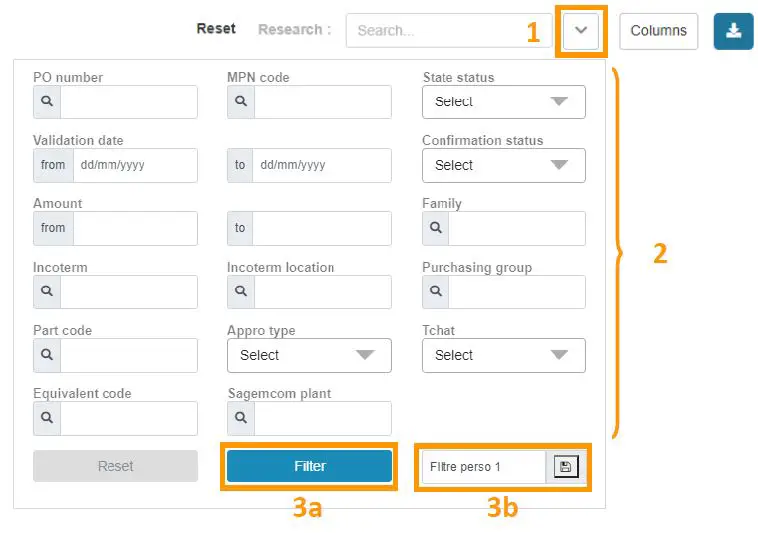Click the Purchasing group magnifier icon

(436, 292)
